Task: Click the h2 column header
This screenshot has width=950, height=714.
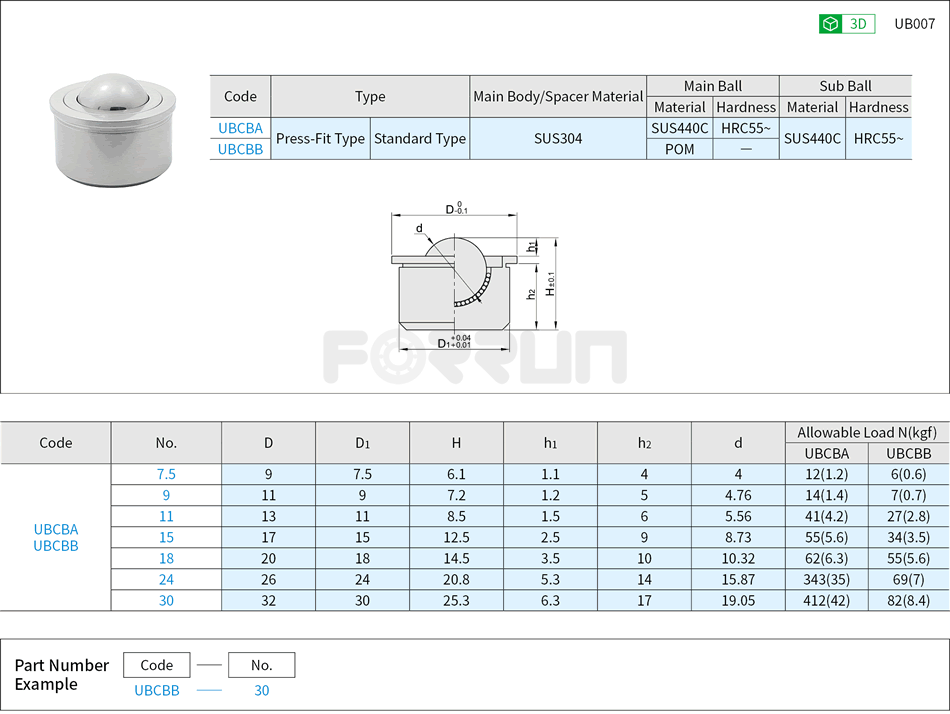Action: point(644,443)
